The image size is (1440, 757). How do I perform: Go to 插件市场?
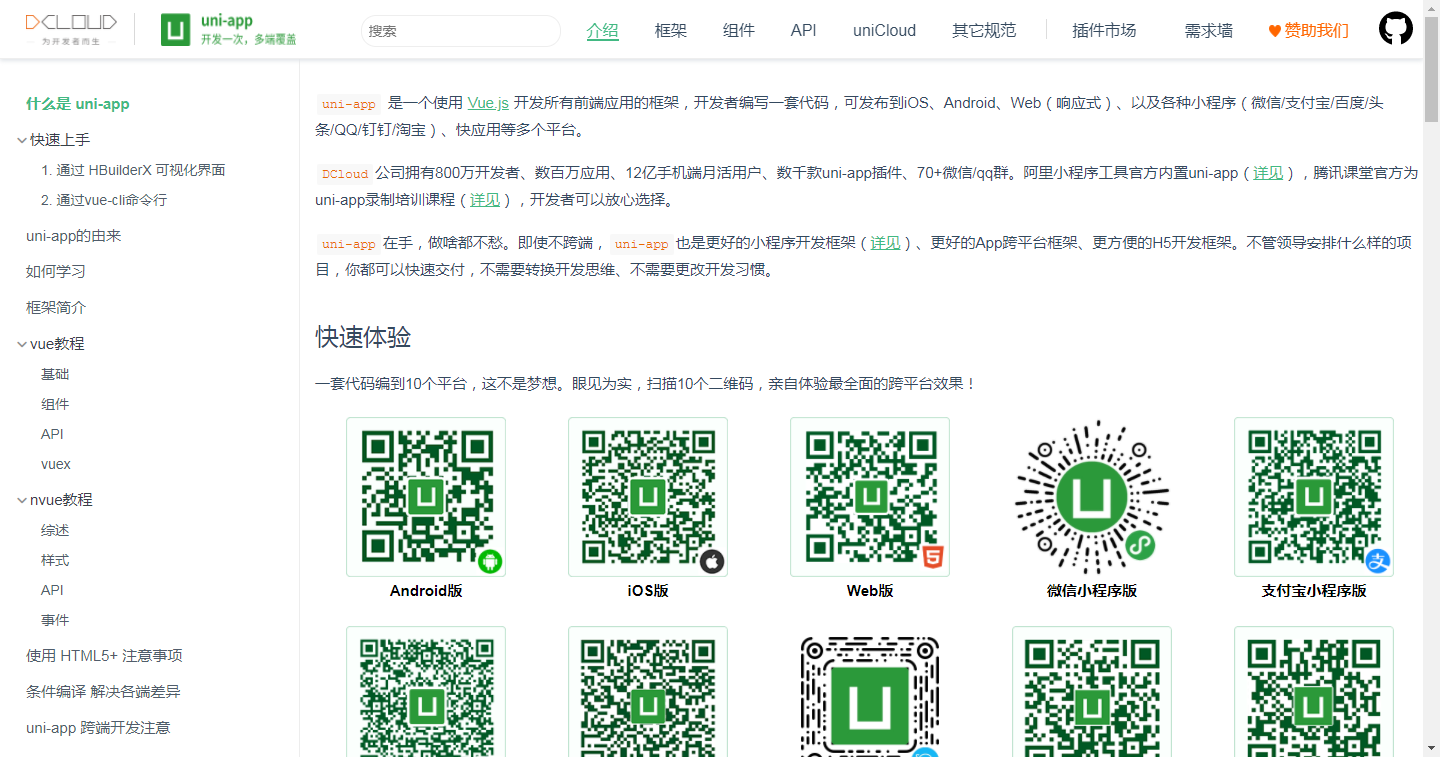click(x=1104, y=31)
